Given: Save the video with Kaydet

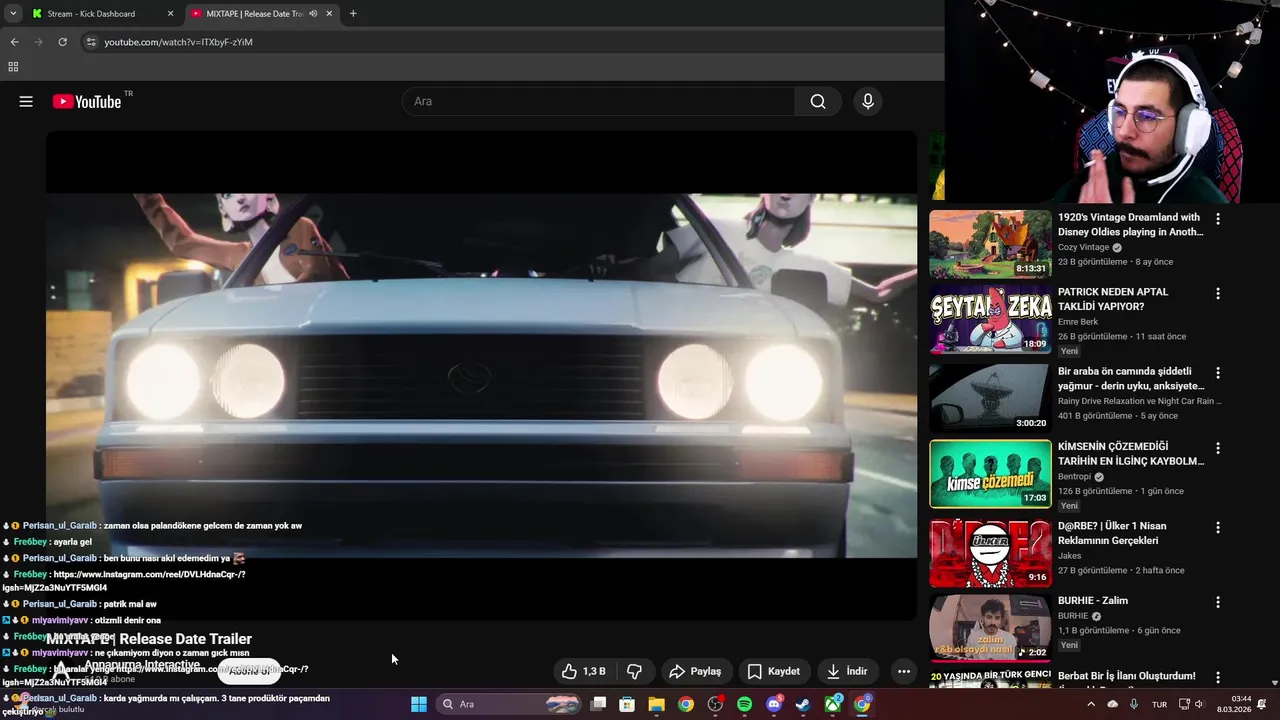Looking at the screenshot, I should (774, 671).
